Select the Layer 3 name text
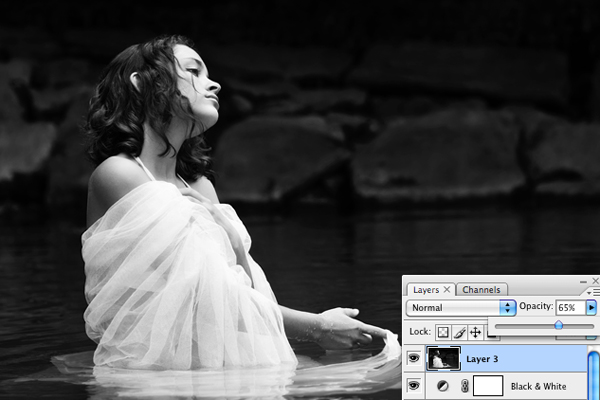 (x=482, y=359)
